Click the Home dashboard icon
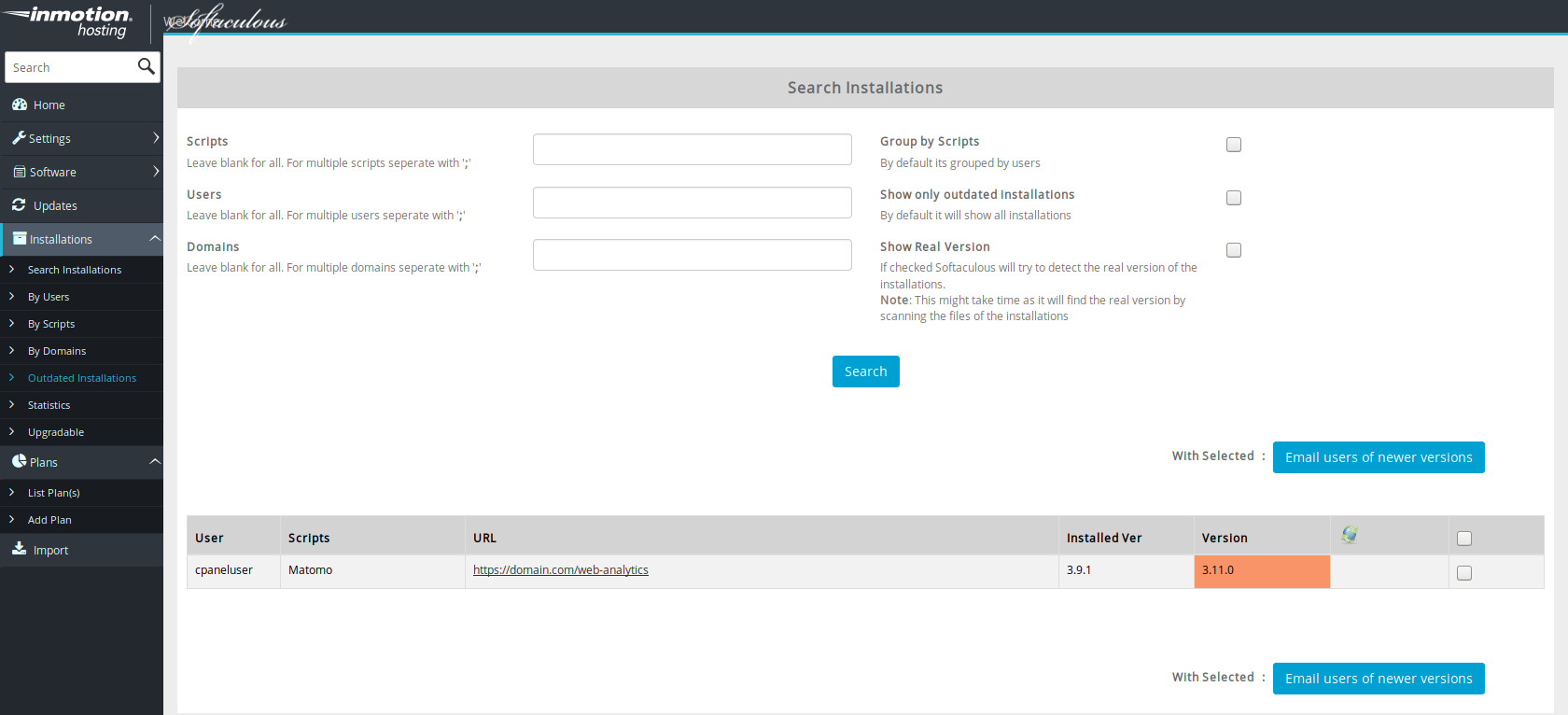This screenshot has width=1568, height=715. tap(19, 105)
